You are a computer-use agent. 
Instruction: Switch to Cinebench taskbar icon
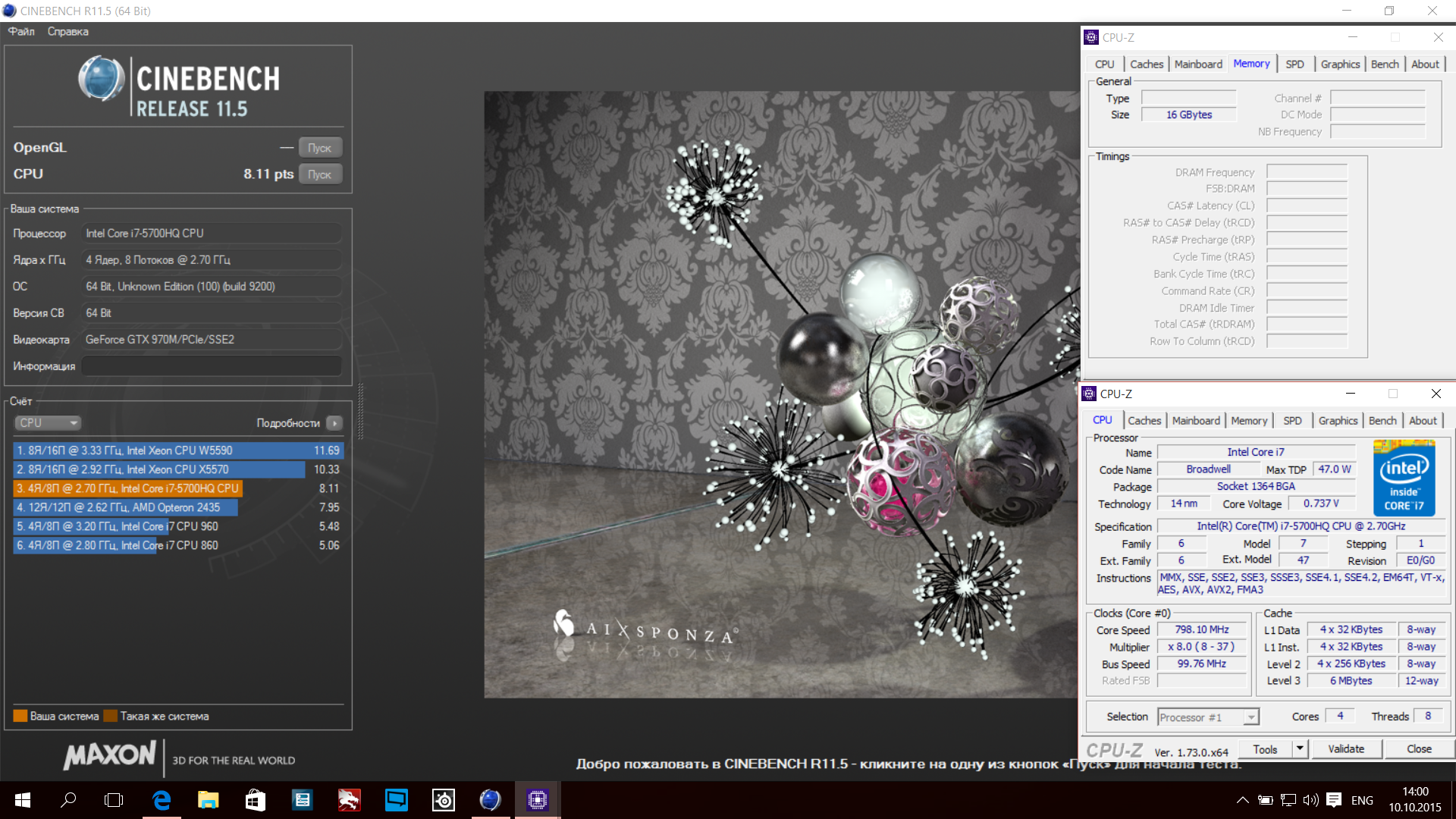coord(491,800)
